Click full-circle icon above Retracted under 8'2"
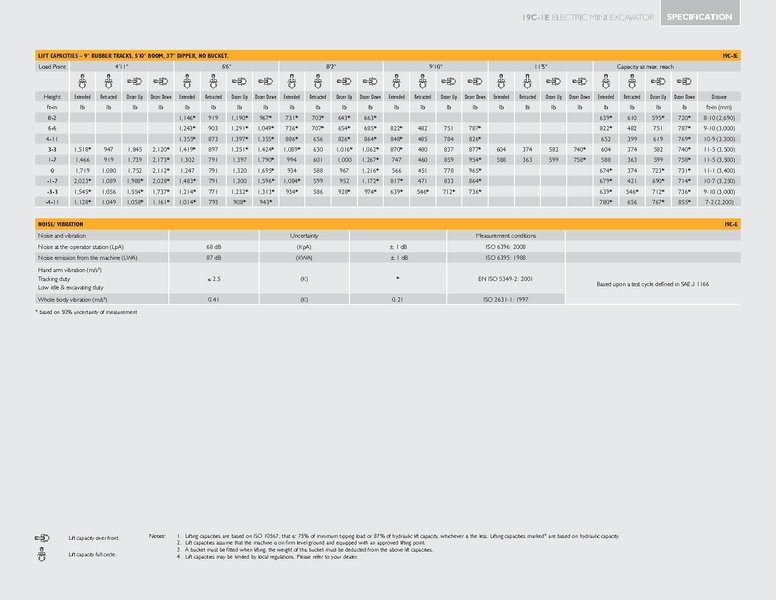 pos(318,82)
